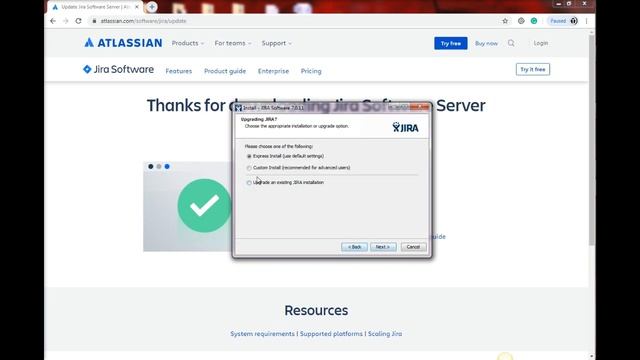Go forward using the browser forward arrow

[x=66, y=21]
